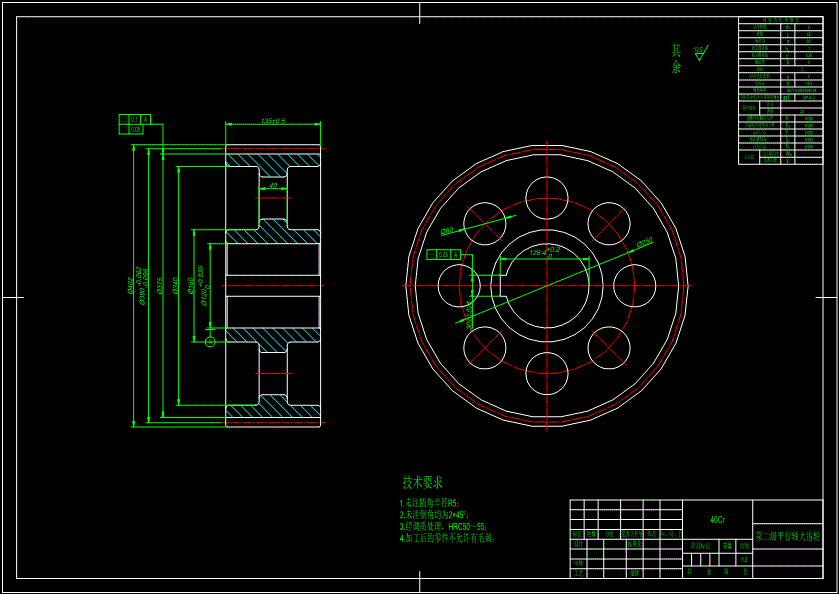Click the Ø390 toleranced diameter dimension
The width and height of the screenshot is (839, 594).
click(143, 286)
